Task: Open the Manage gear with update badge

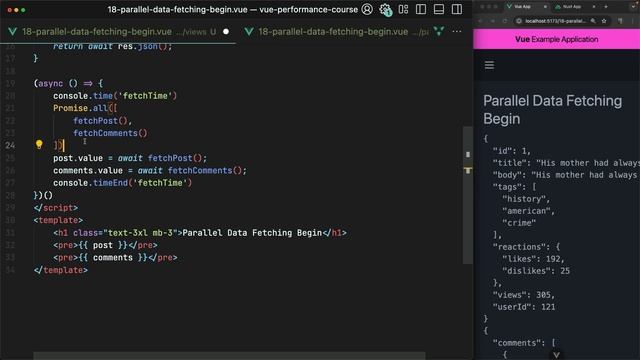Action: (385, 9)
